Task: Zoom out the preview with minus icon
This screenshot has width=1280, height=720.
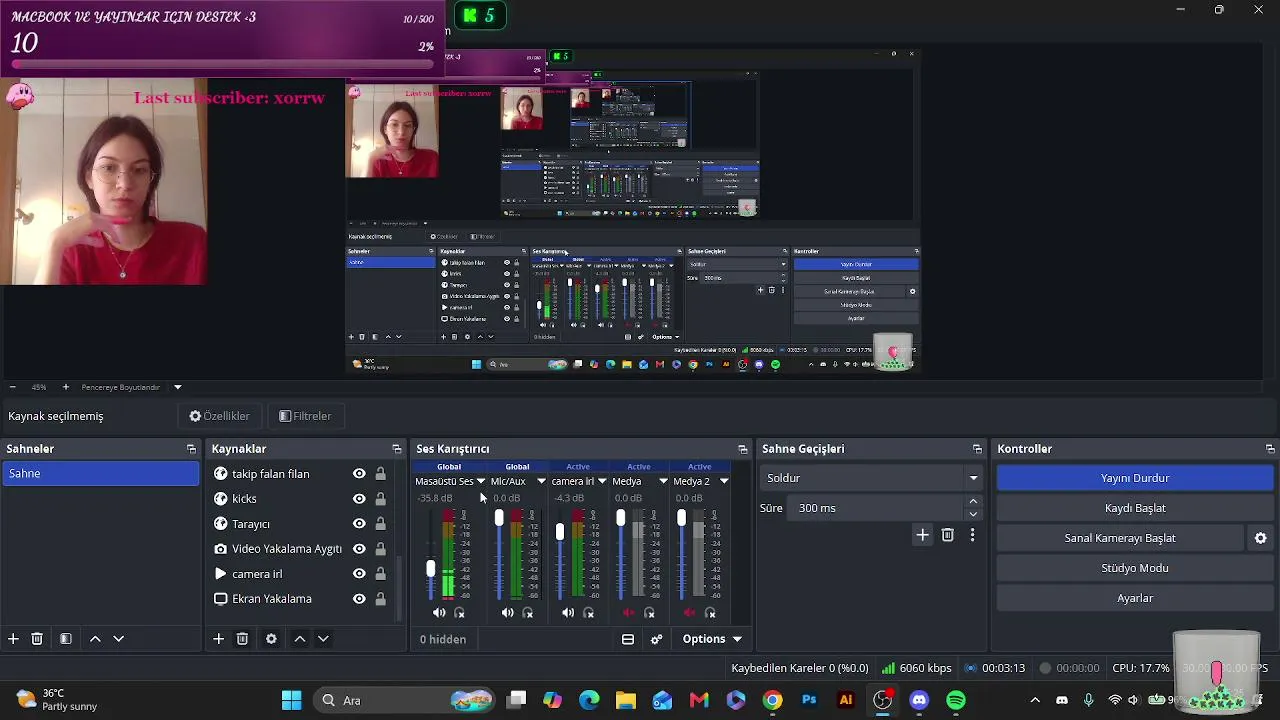Action: pyautogui.click(x=12, y=387)
